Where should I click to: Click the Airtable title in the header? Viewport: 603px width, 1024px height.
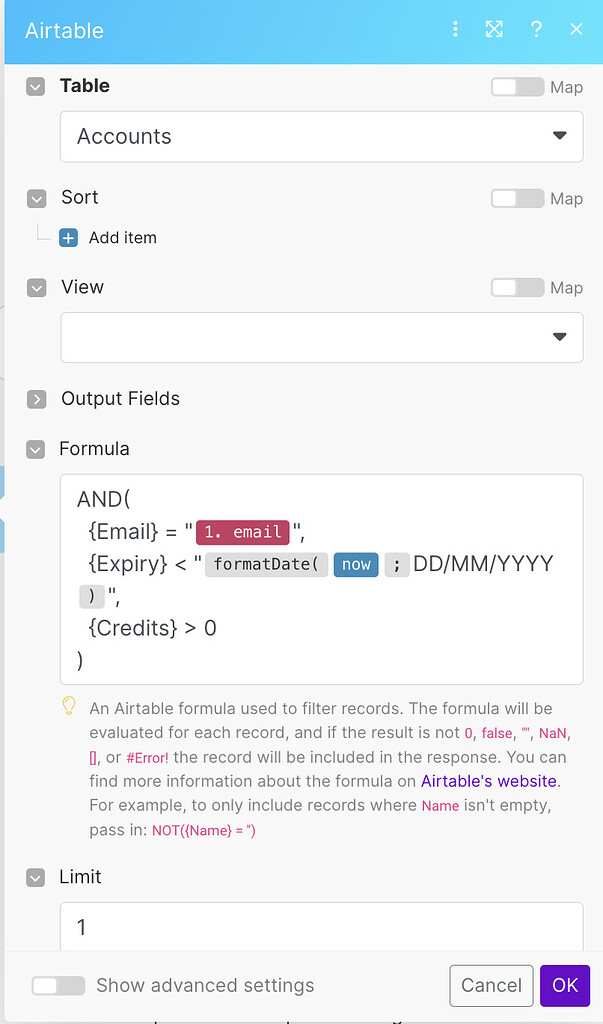[x=63, y=30]
